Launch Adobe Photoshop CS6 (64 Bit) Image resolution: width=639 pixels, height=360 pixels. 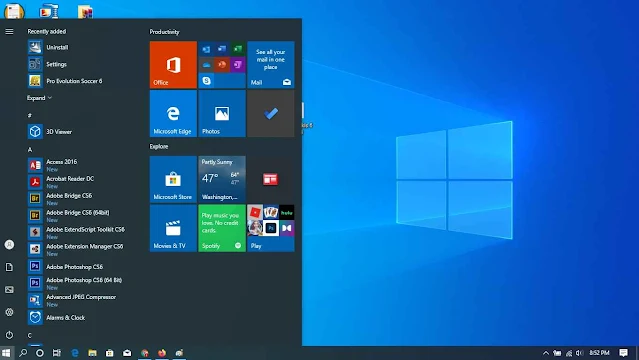point(84,283)
